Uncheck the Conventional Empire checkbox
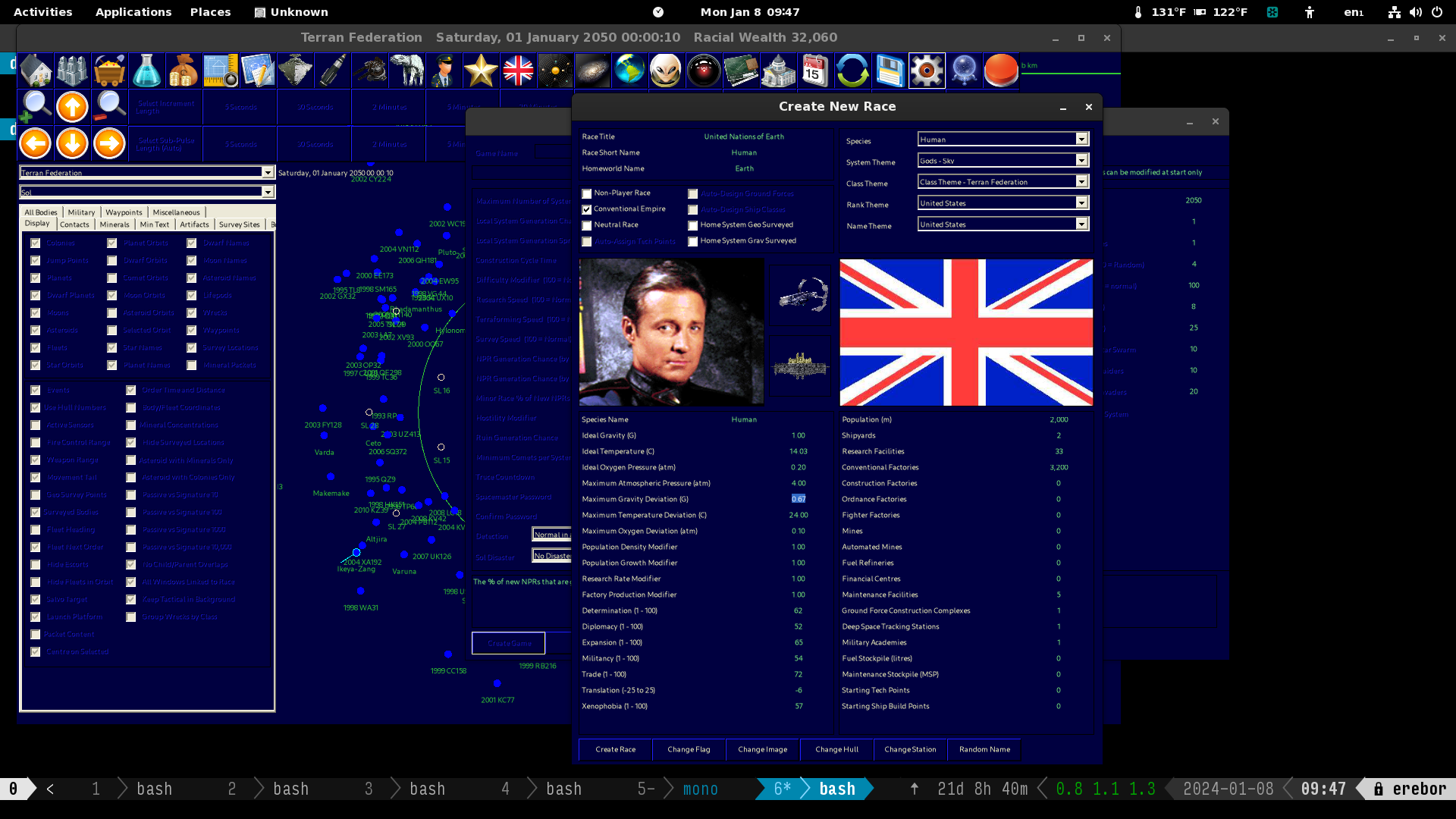The image size is (1456, 819). (587, 209)
